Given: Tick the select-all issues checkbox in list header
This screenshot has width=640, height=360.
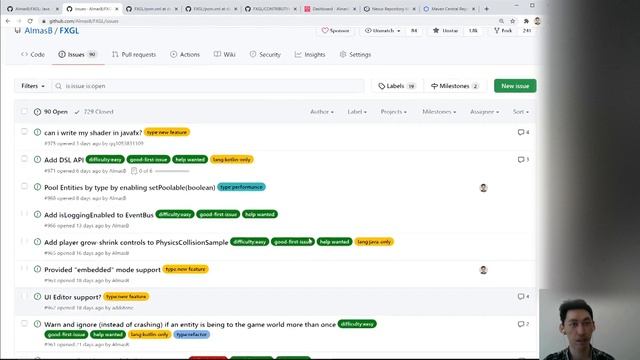Looking at the screenshot, I should click(24, 111).
